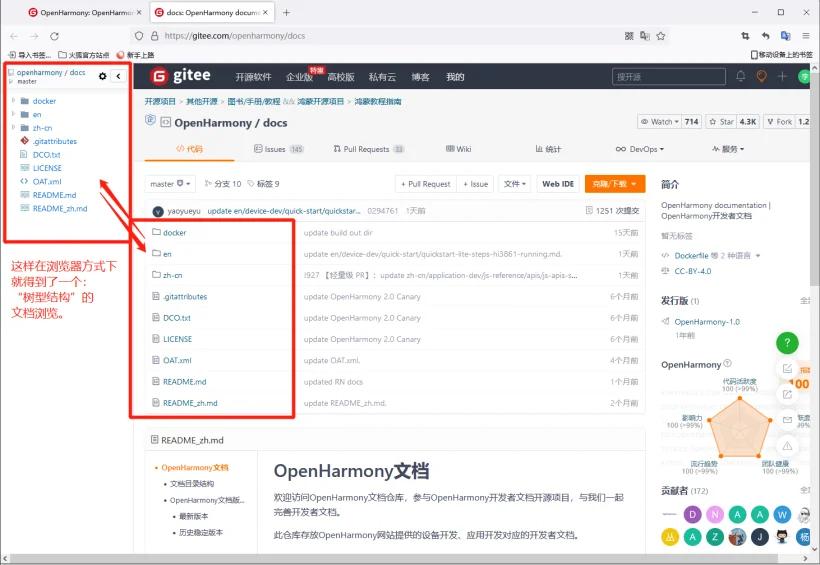The width and height of the screenshot is (820, 565).
Task: Open the DevOps dropdown tab
Action: pyautogui.click(x=640, y=149)
